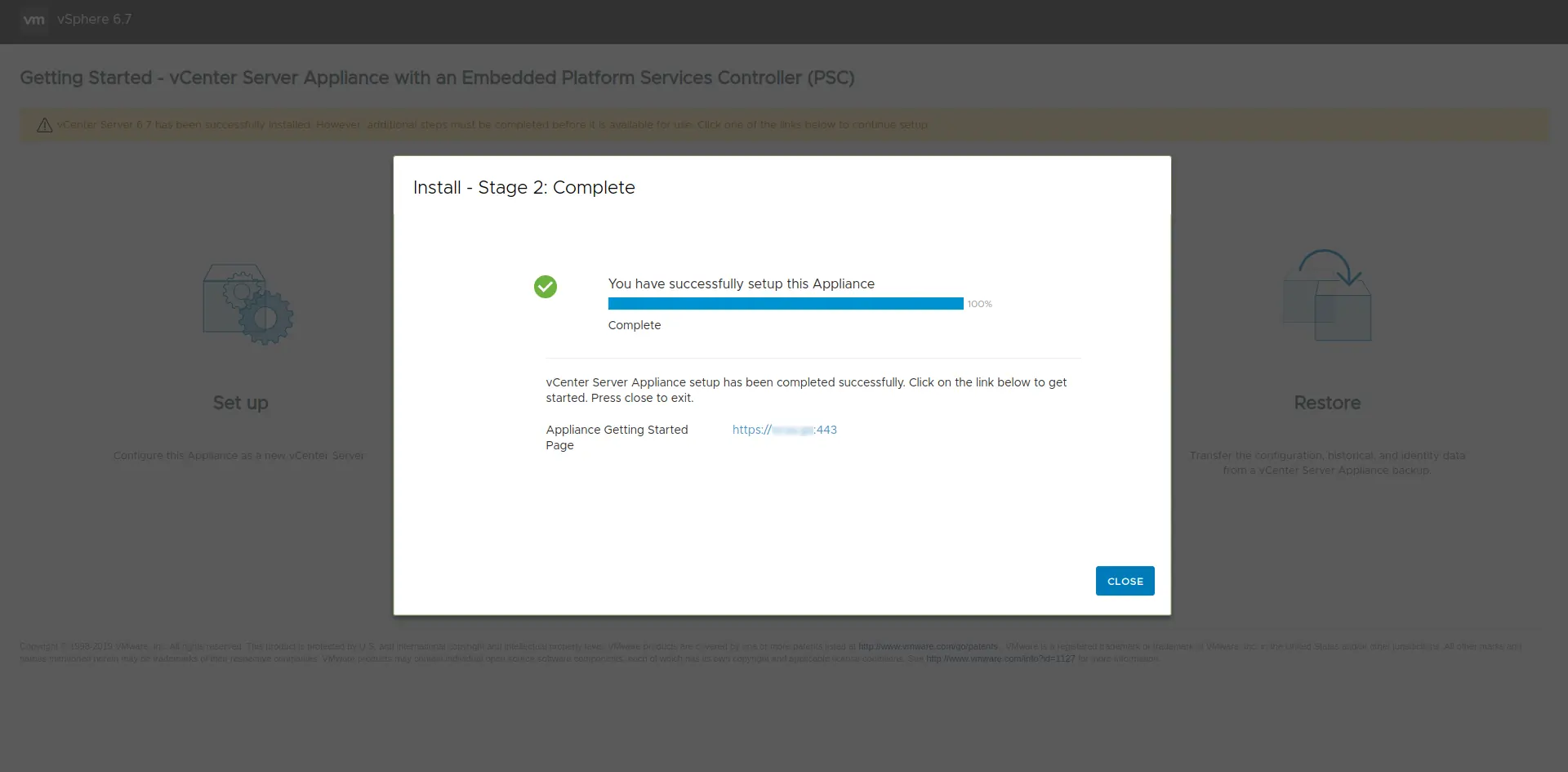Click the CLOSE button in the dialog

1125,581
